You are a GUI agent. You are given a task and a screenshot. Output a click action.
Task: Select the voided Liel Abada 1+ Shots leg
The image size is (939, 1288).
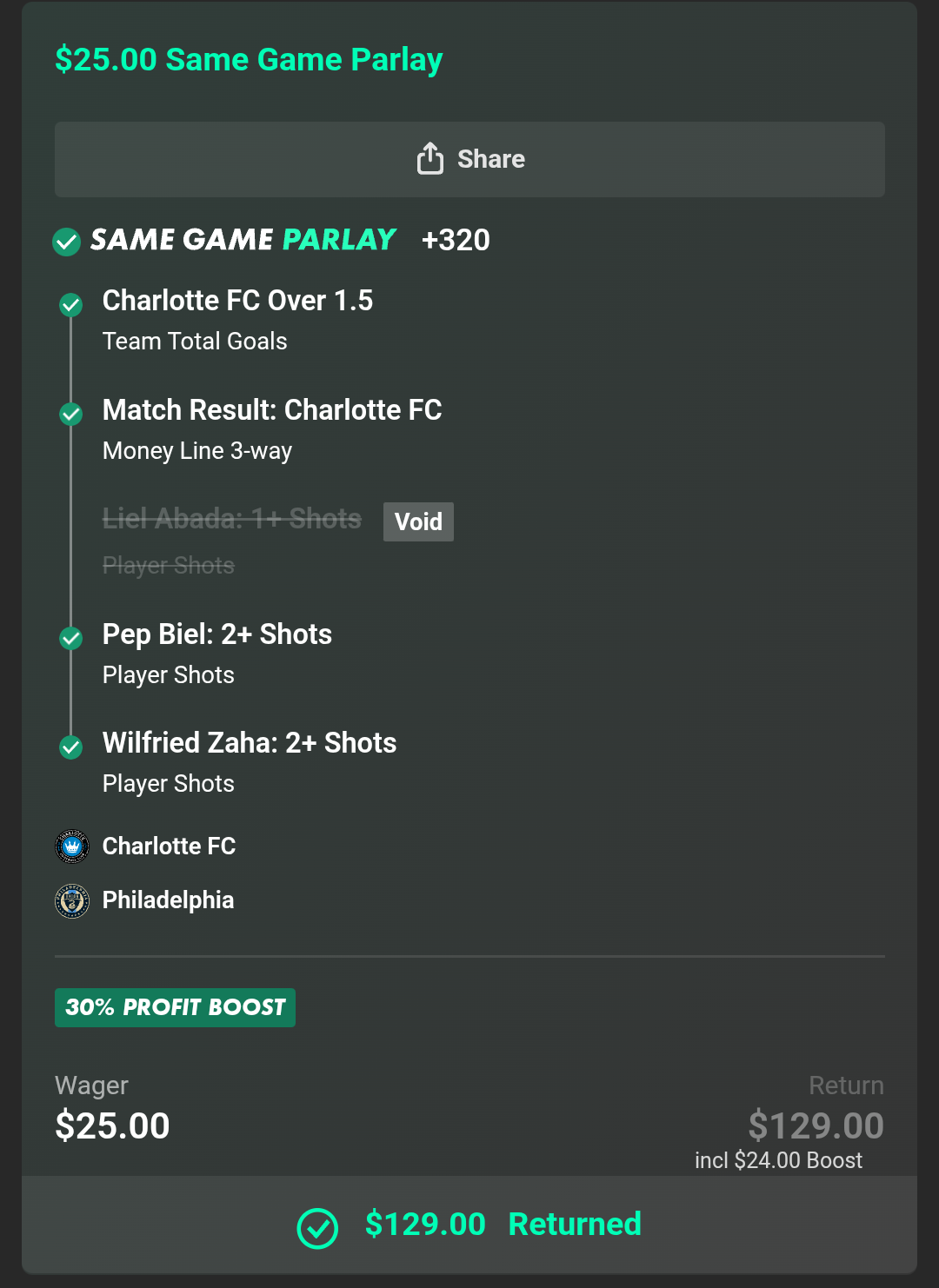coord(231,520)
